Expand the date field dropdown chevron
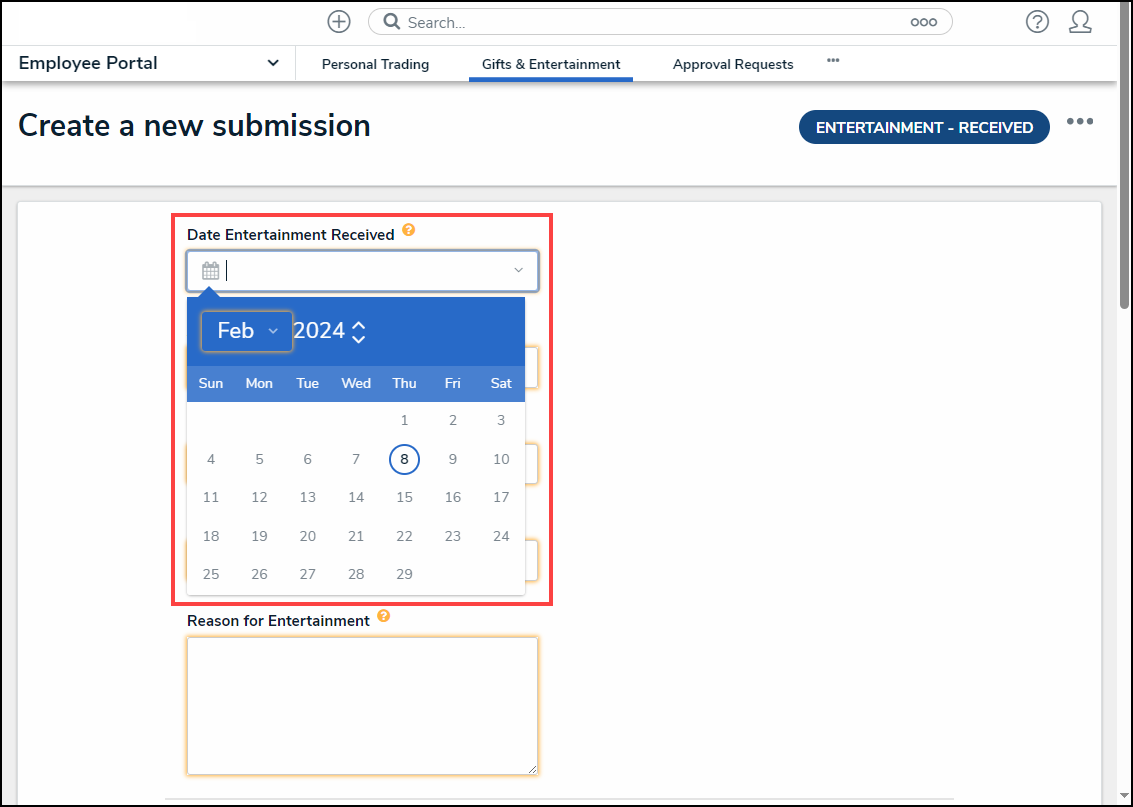Image resolution: width=1133 pixels, height=807 pixels. [518, 271]
